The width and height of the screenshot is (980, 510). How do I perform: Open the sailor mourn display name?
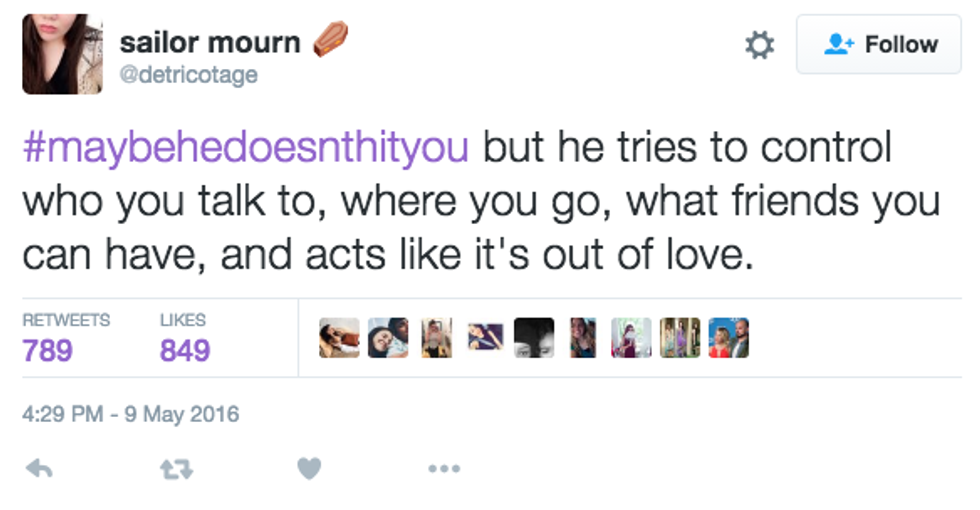(x=210, y=42)
